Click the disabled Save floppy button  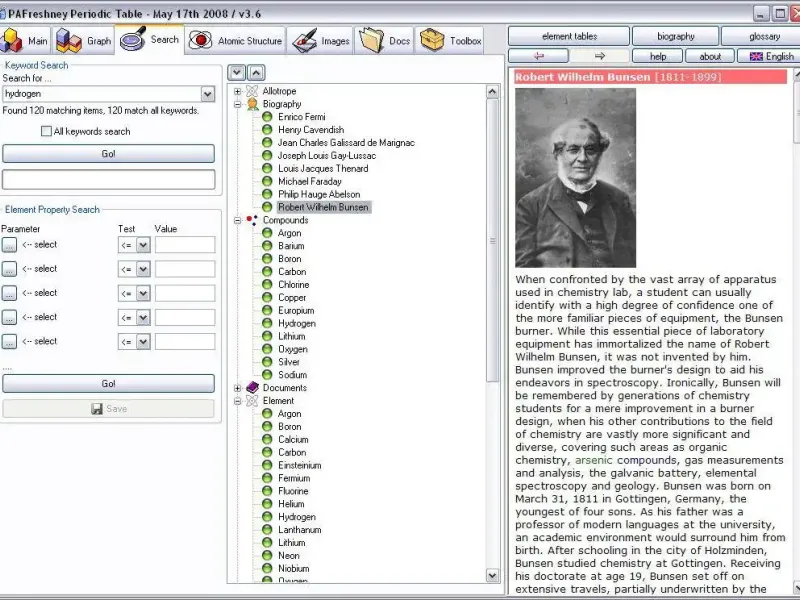point(108,409)
